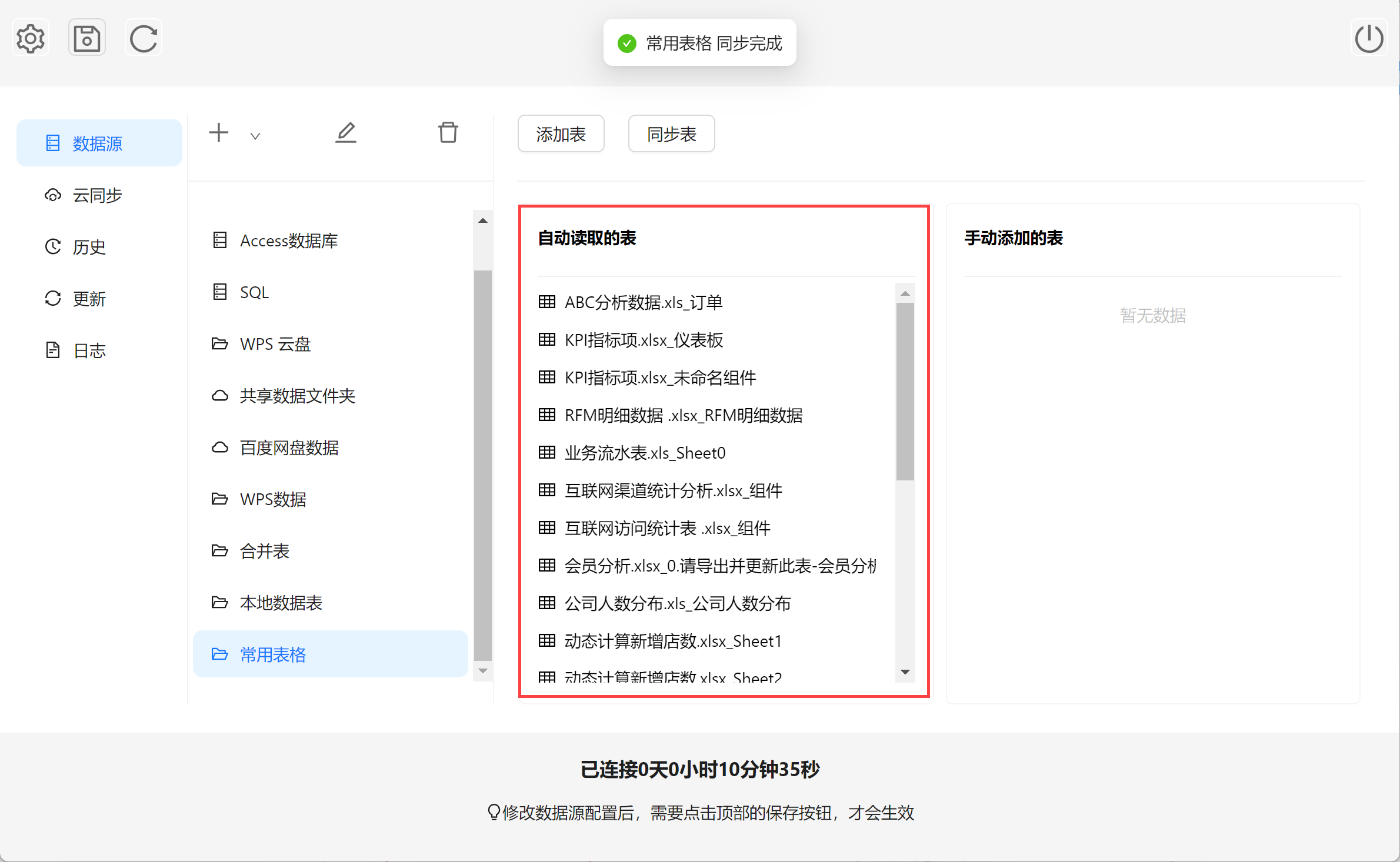Open the 历史 sidebar tab

pos(89,247)
